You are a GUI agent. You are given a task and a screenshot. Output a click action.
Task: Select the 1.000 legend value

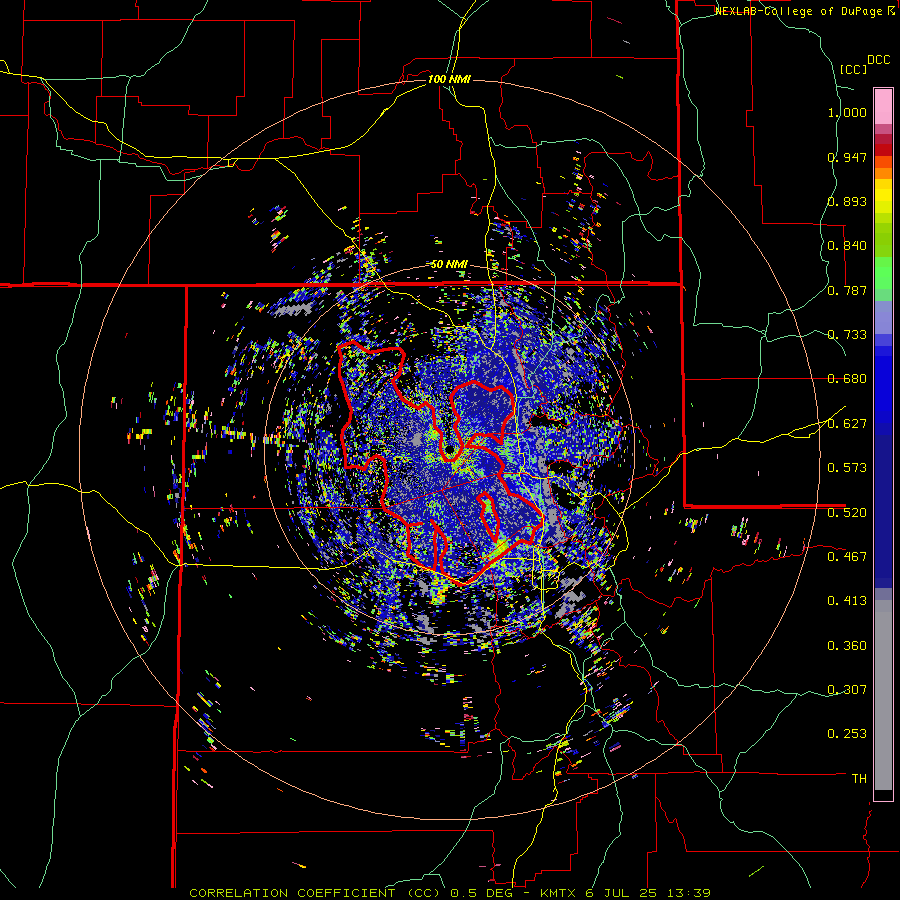(847, 112)
